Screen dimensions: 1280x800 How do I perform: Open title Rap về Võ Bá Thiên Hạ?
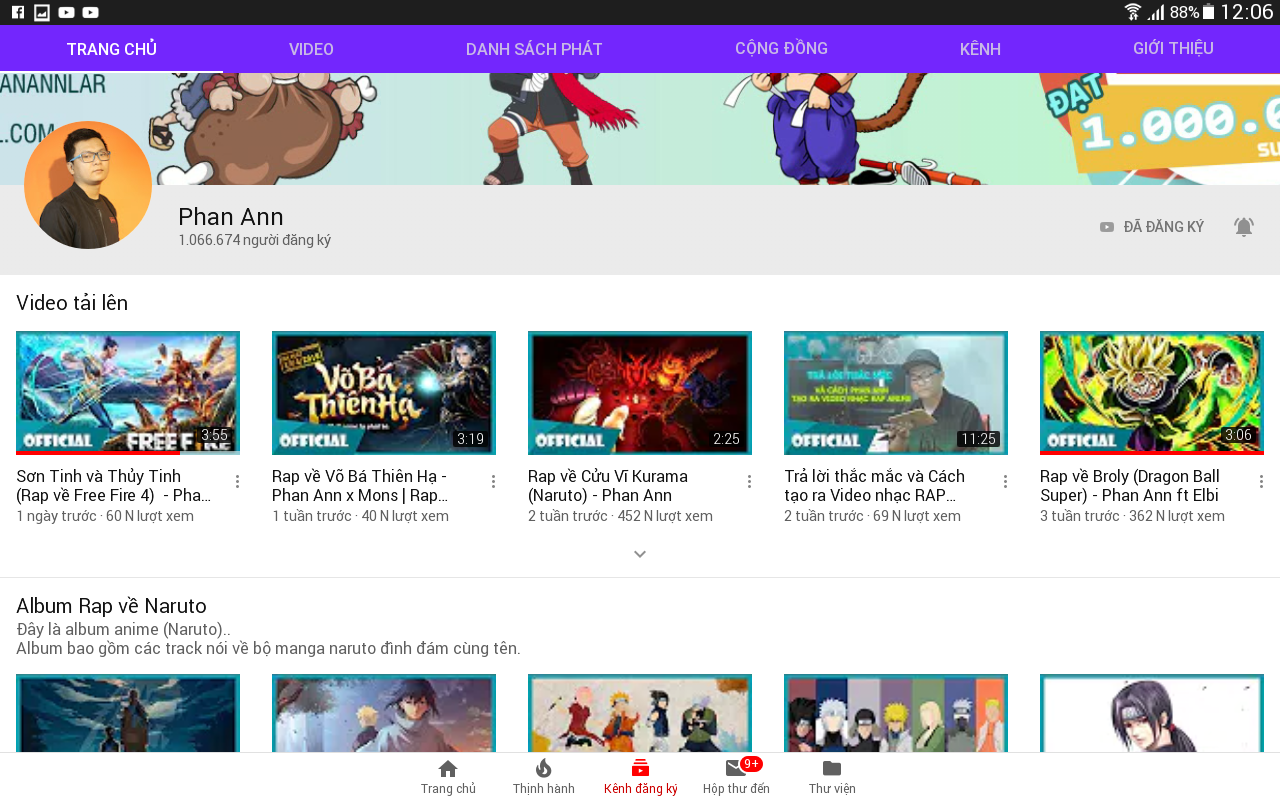(x=360, y=485)
